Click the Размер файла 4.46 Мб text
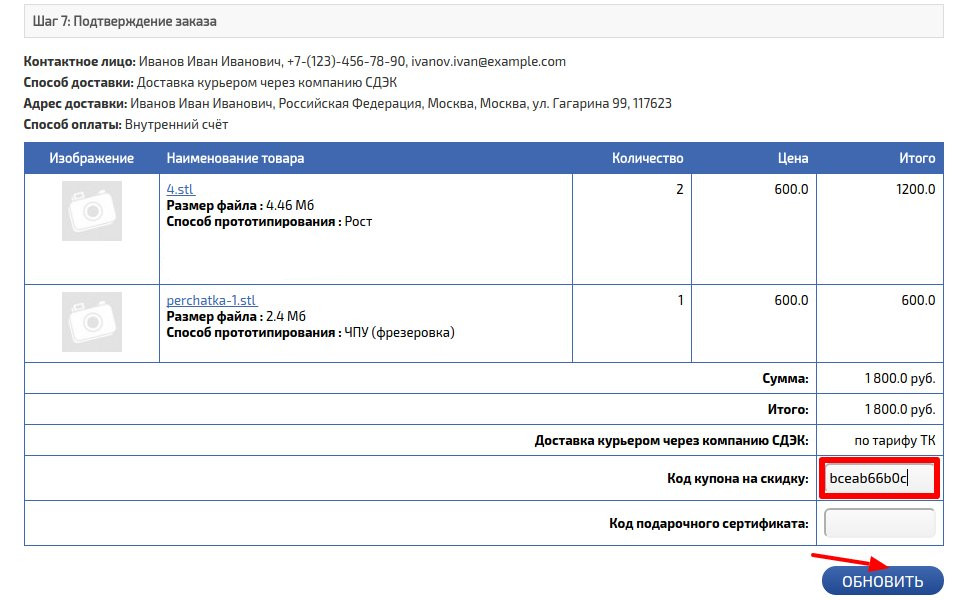This screenshot has height=600, width=971. pos(240,206)
